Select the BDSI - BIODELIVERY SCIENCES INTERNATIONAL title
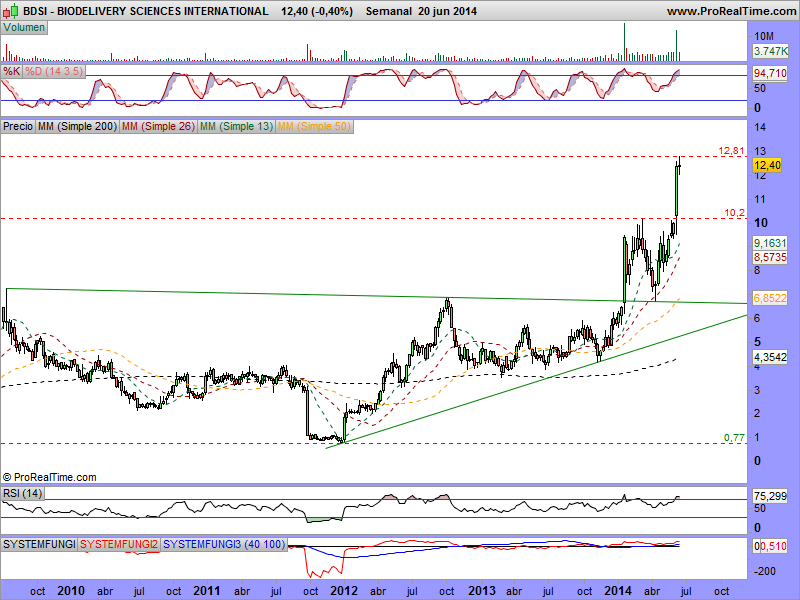The image size is (800, 600). tap(146, 11)
